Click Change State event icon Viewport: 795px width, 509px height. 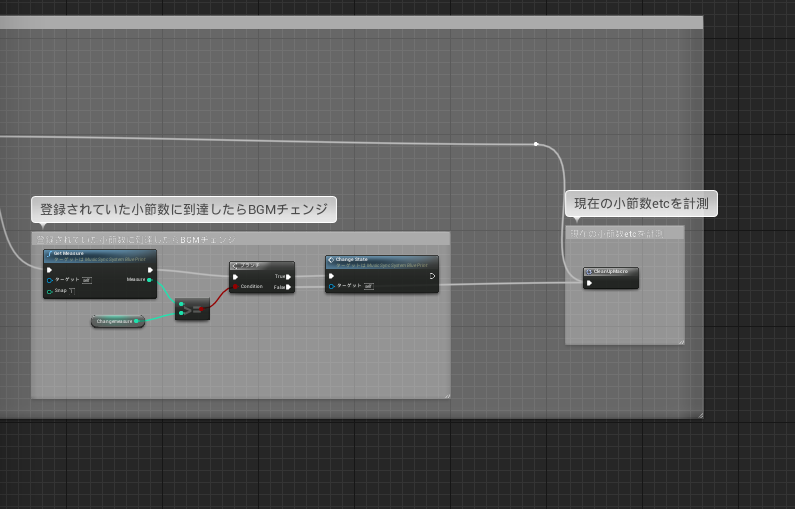(x=331, y=260)
